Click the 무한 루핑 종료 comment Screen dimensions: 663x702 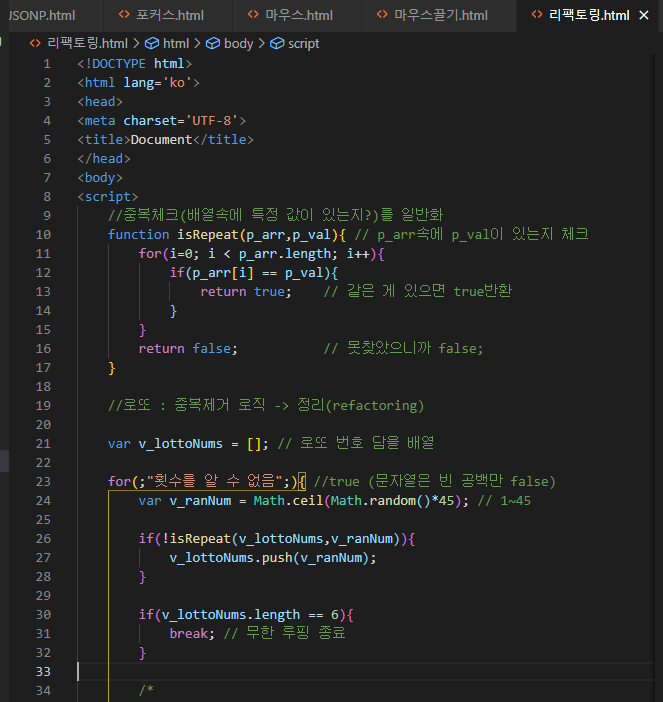[x=284, y=634]
